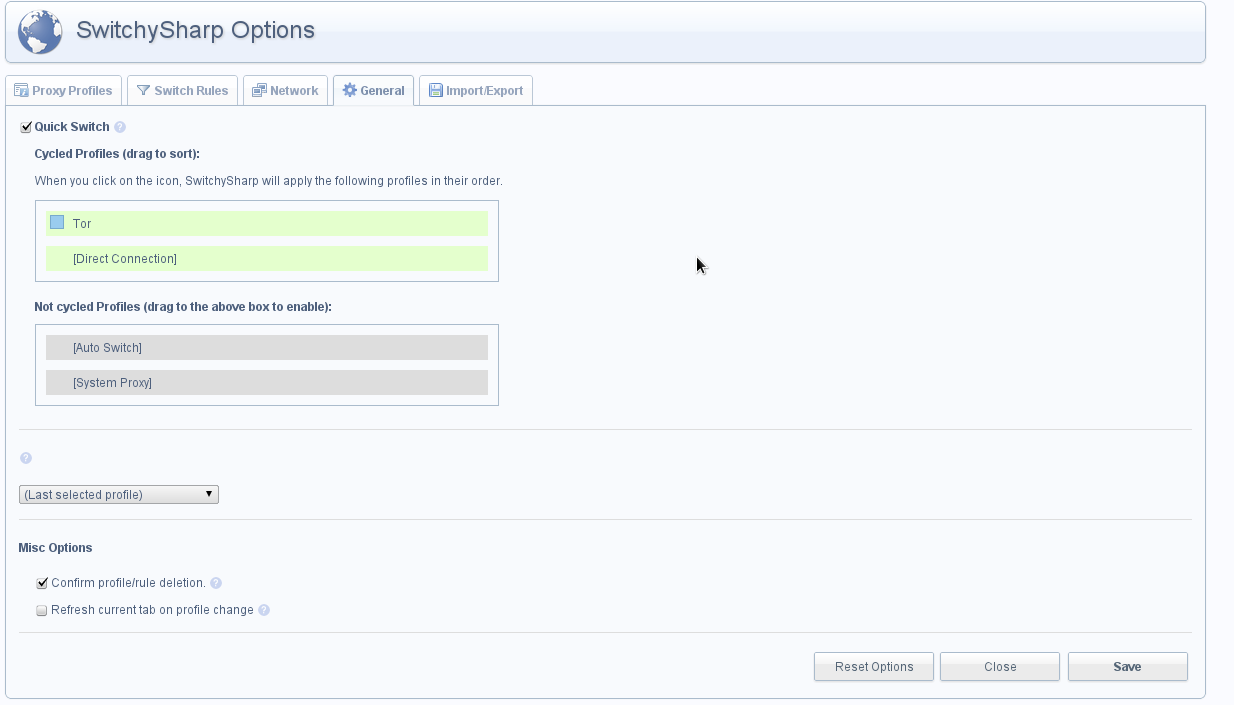1234x705 pixels.
Task: Click the SwitchySharp globe logo icon
Action: [40, 32]
